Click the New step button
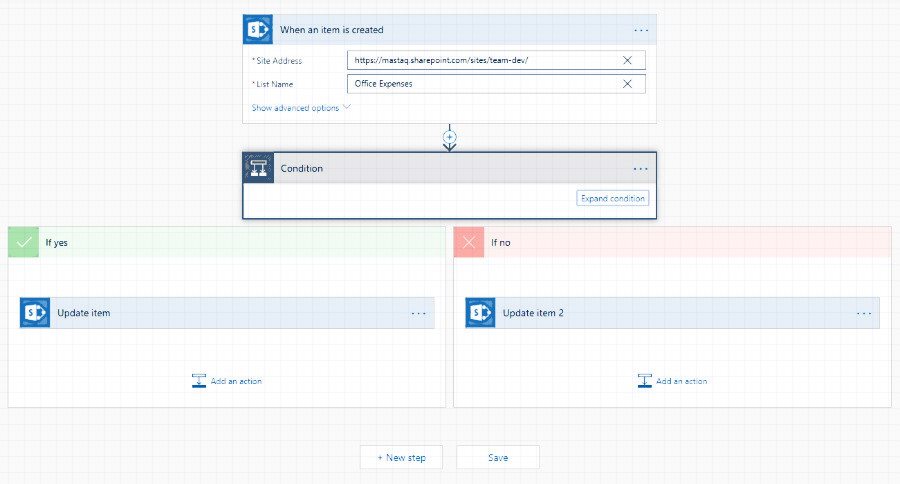Viewport: 900px width, 484px height. [401, 457]
